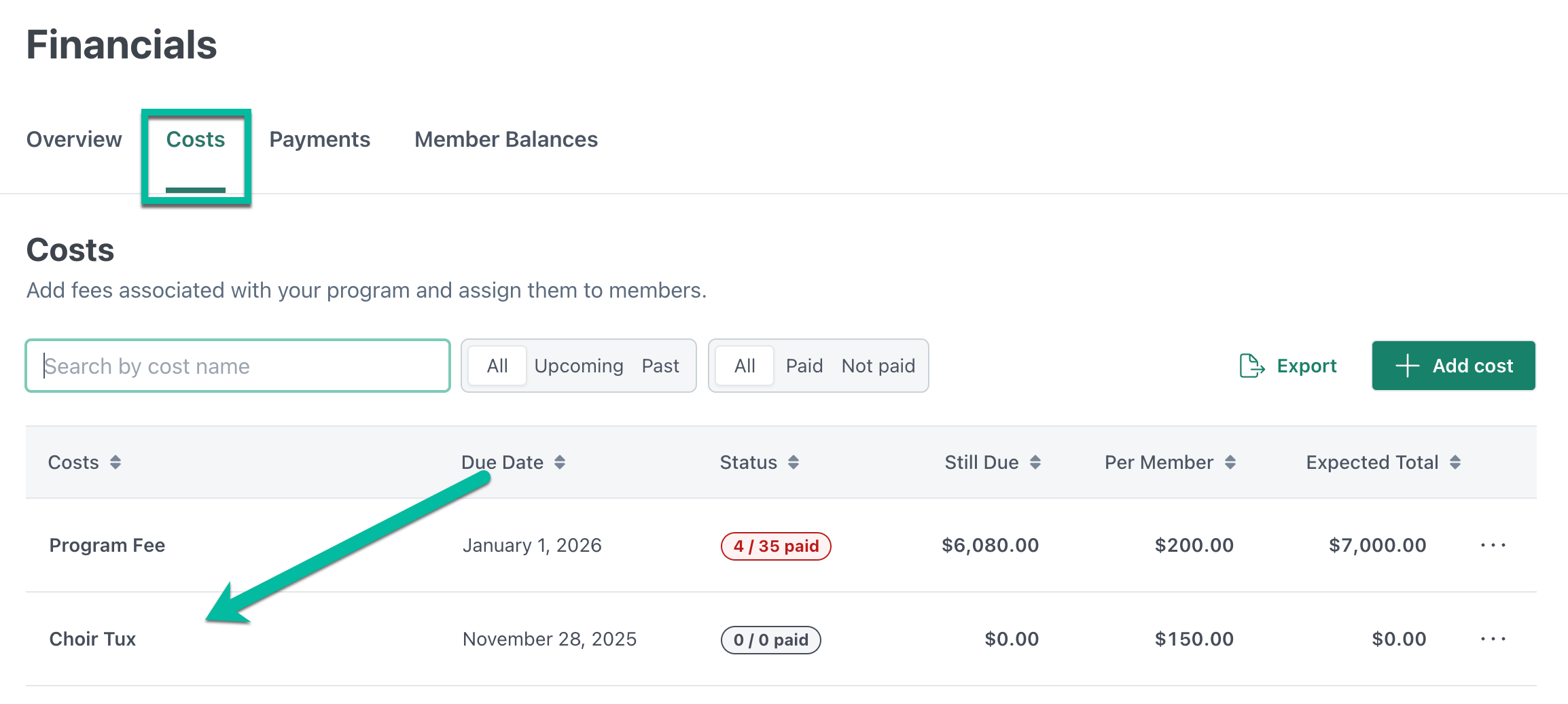Click the 4 / 35 paid status badge

coord(776,546)
